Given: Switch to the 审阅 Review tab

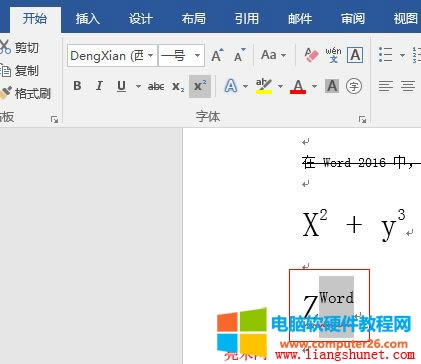Looking at the screenshot, I should pyautogui.click(x=353, y=19).
